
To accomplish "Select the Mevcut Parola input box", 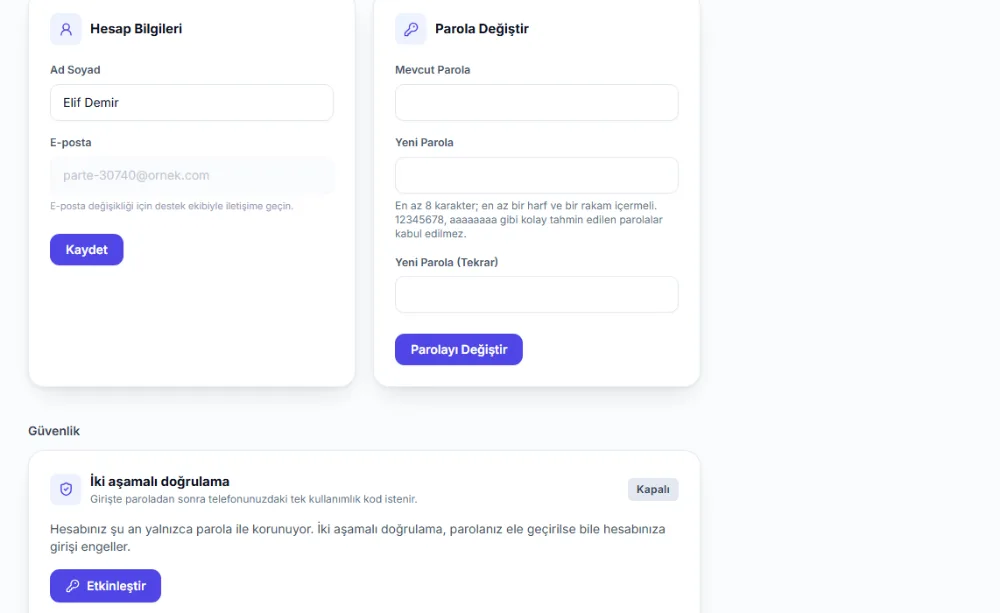I will 537,103.
